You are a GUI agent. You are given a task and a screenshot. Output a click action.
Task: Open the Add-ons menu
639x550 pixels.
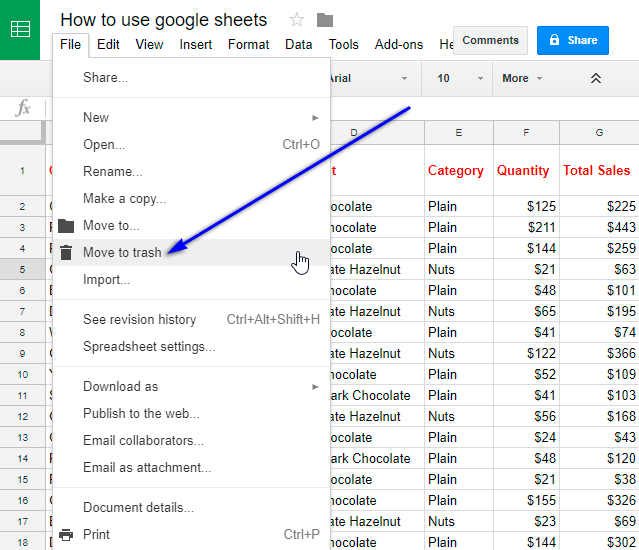tap(399, 44)
